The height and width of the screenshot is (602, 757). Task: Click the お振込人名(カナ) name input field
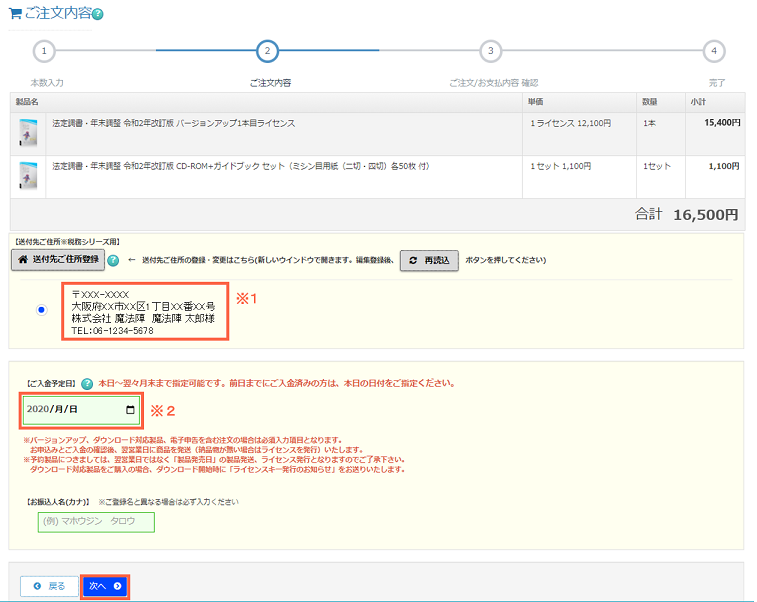click(96, 521)
